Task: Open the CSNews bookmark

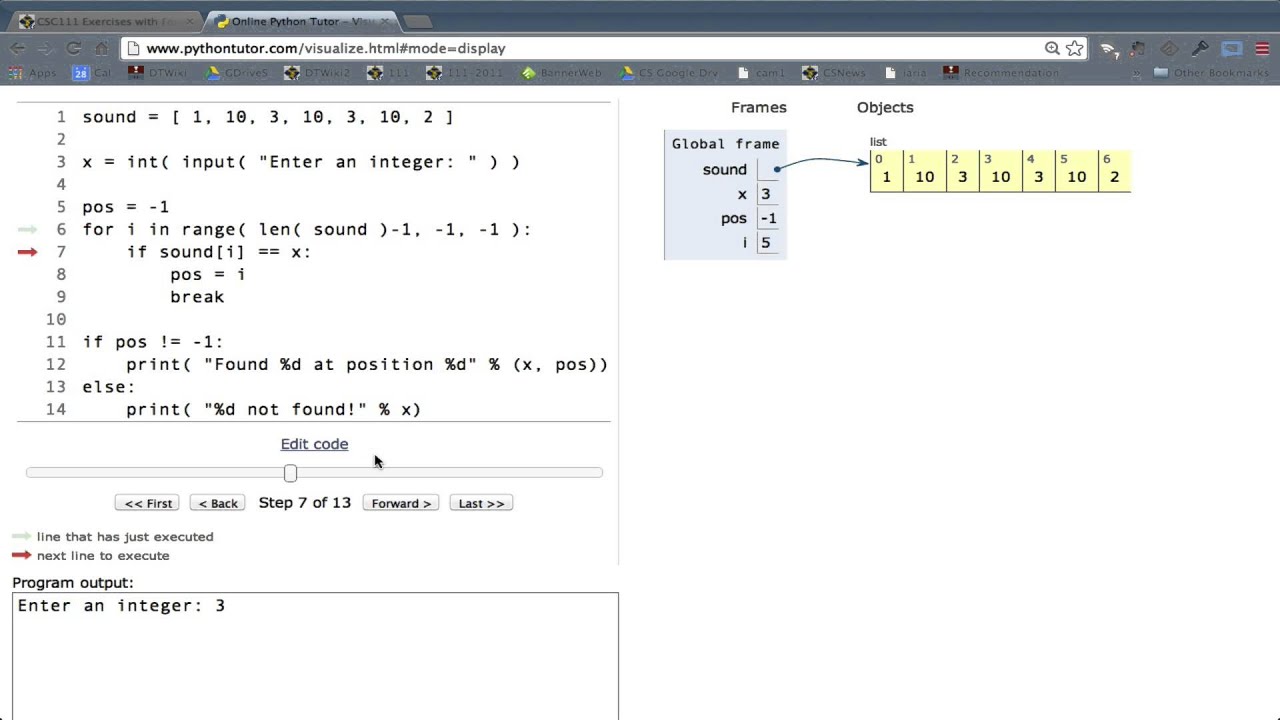Action: point(834,73)
